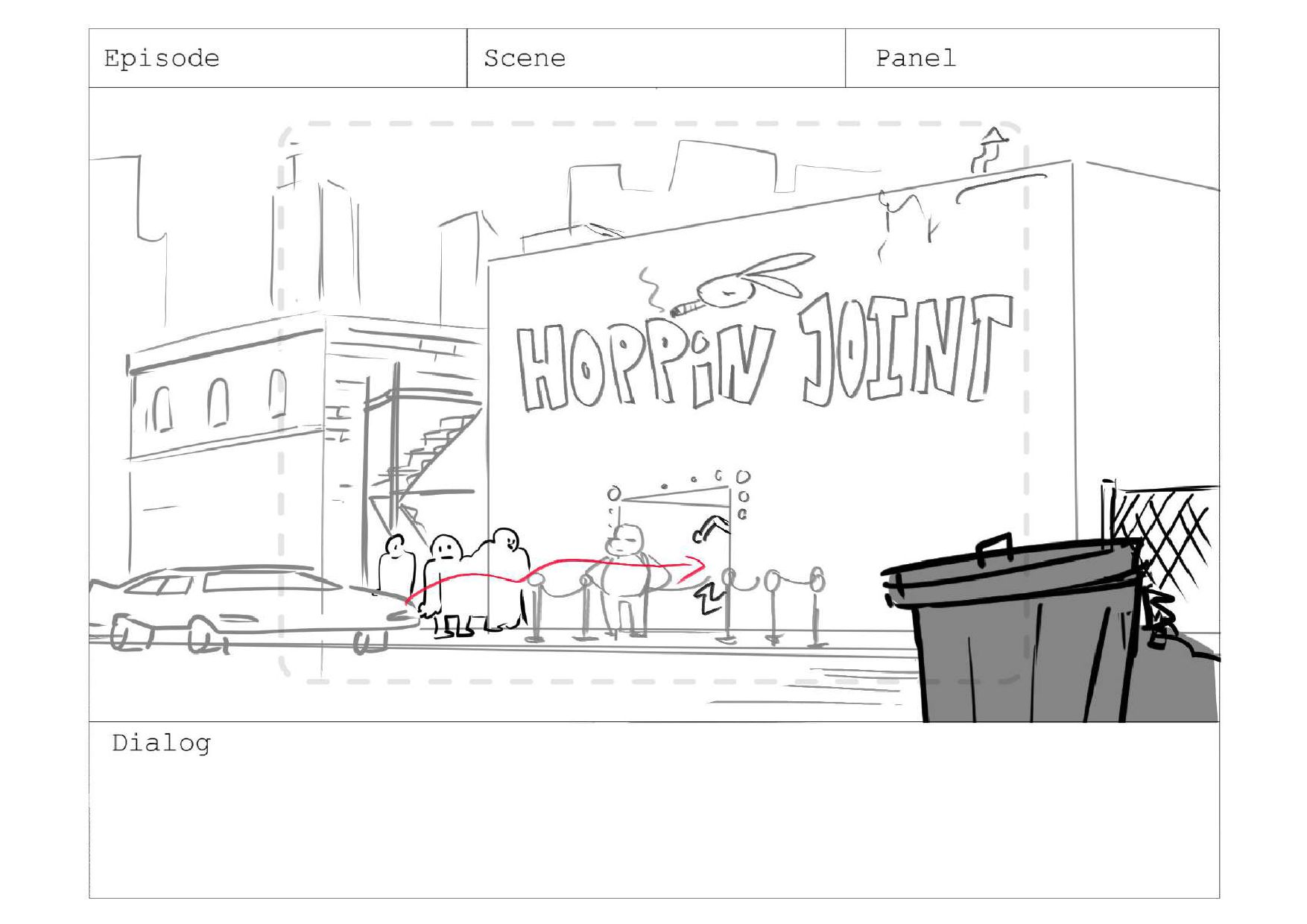Click the Episode field label
The height and width of the screenshot is (924, 1307).
click(162, 59)
